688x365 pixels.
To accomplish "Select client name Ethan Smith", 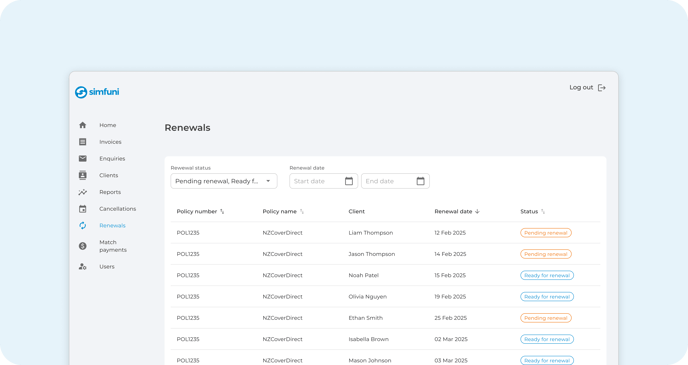I will (x=366, y=318).
